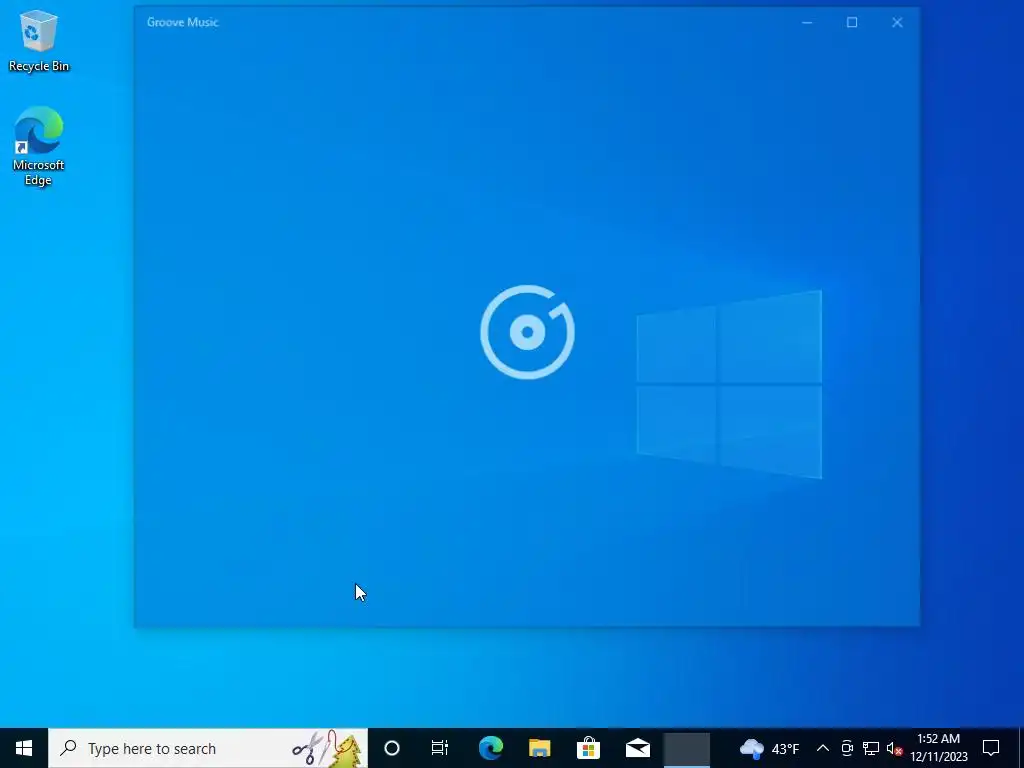Minimize the Groove Music window
This screenshot has height=768, width=1024.
pos(807,22)
